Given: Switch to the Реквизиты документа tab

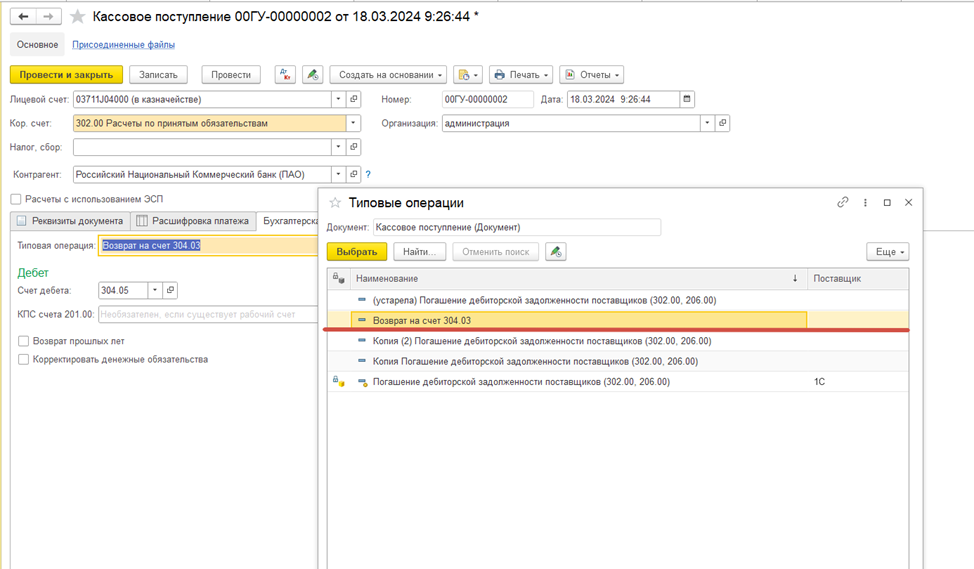Looking at the screenshot, I should 70,221.
